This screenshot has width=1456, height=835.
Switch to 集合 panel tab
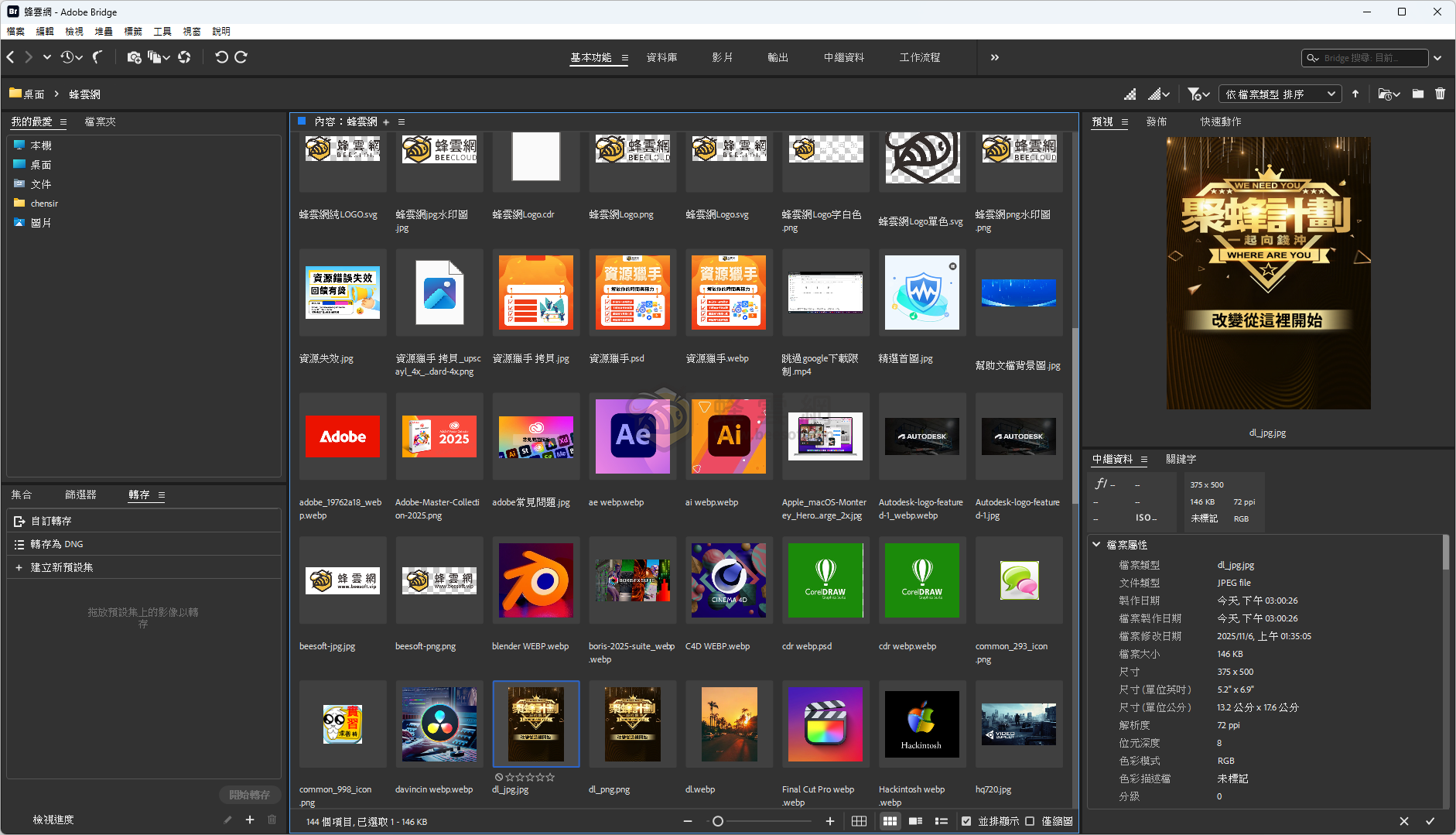point(22,495)
